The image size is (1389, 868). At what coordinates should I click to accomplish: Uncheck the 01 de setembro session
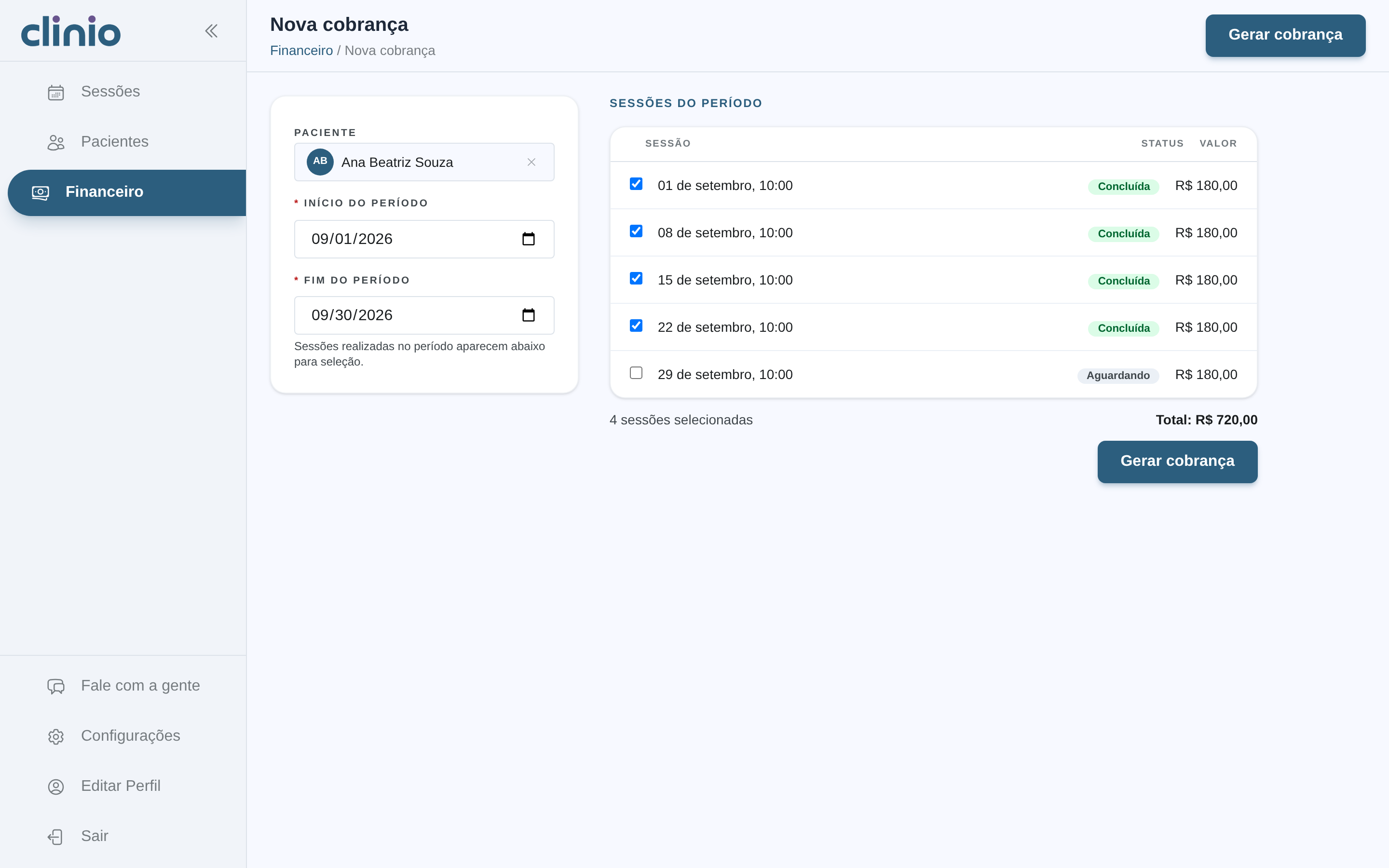pyautogui.click(x=636, y=184)
